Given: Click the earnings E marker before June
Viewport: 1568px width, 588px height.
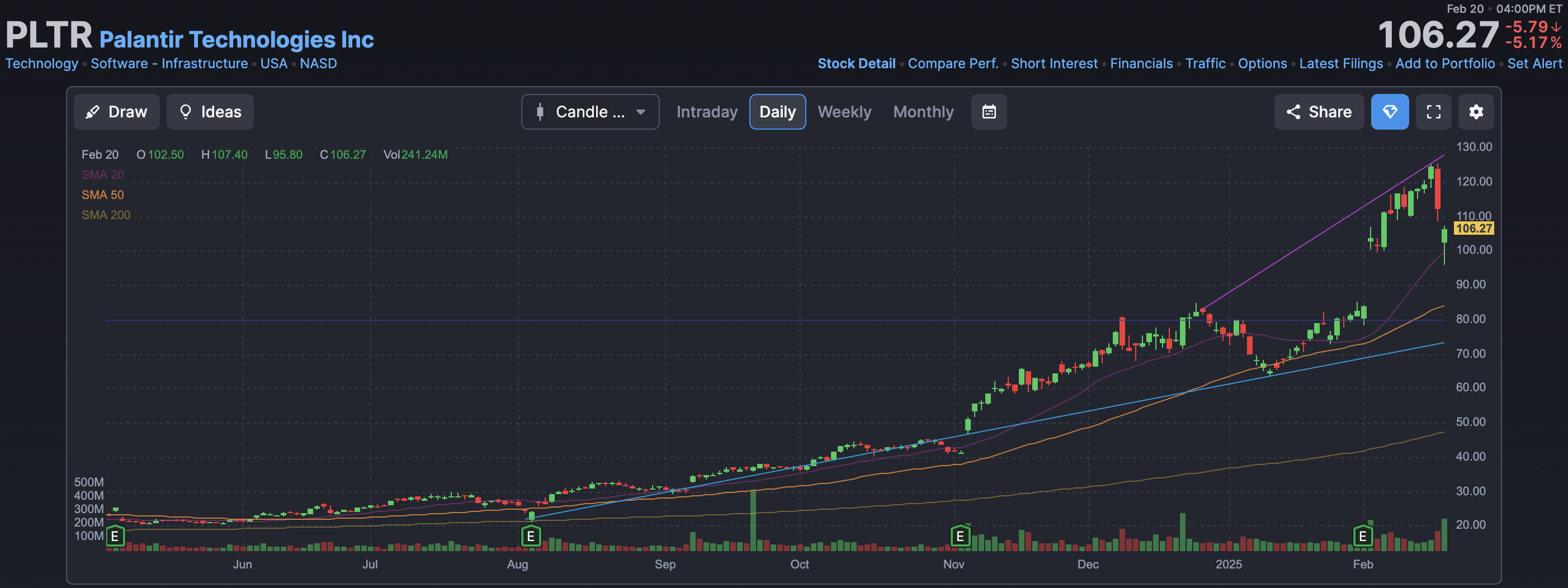Looking at the screenshot, I should click(x=115, y=536).
